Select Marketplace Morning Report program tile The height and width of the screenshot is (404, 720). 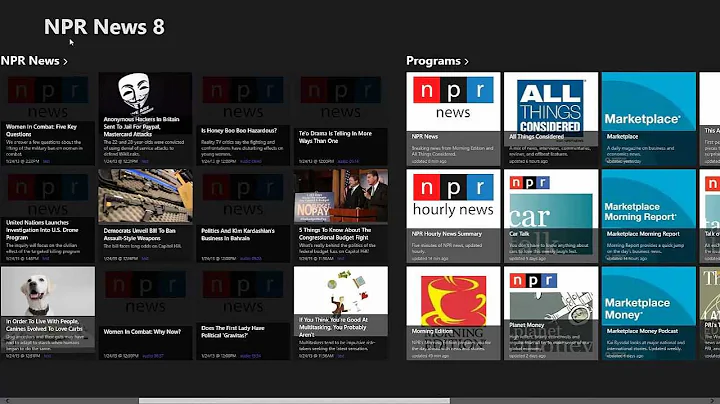click(649, 216)
